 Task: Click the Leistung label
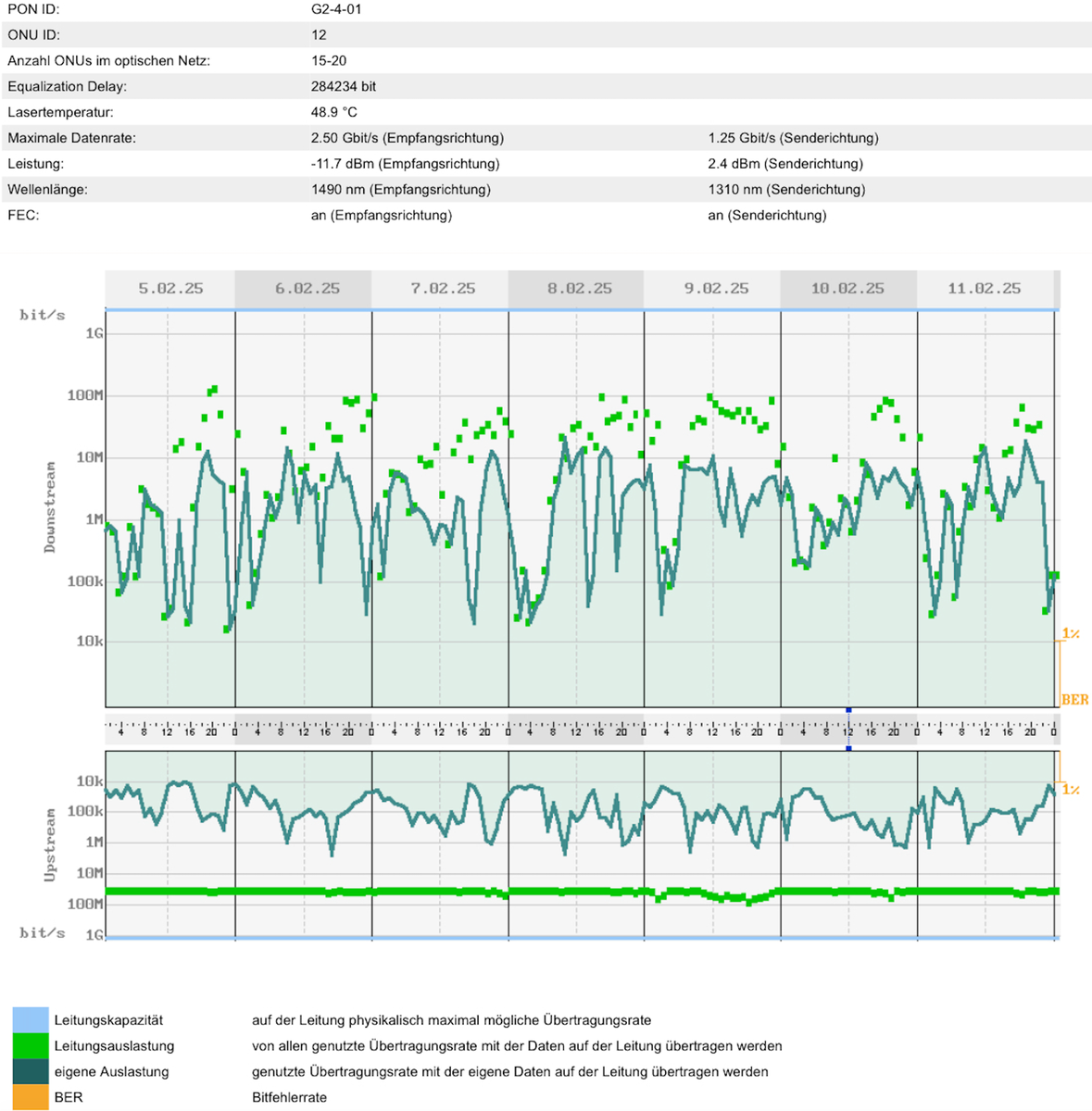(35, 164)
